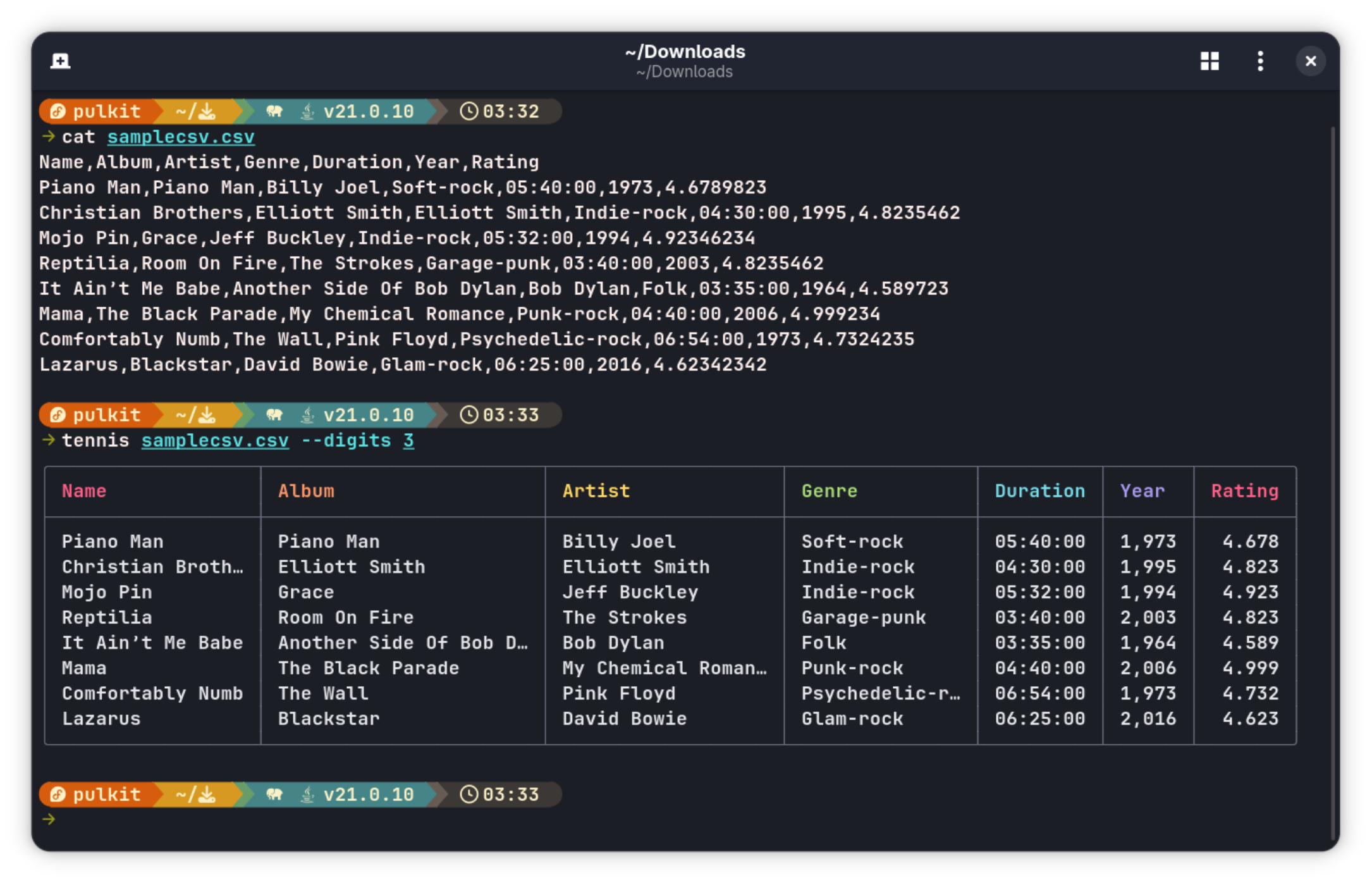This screenshot has height=883, width=1372.
Task: Open the three-dot terminal menu
Action: tap(1260, 61)
